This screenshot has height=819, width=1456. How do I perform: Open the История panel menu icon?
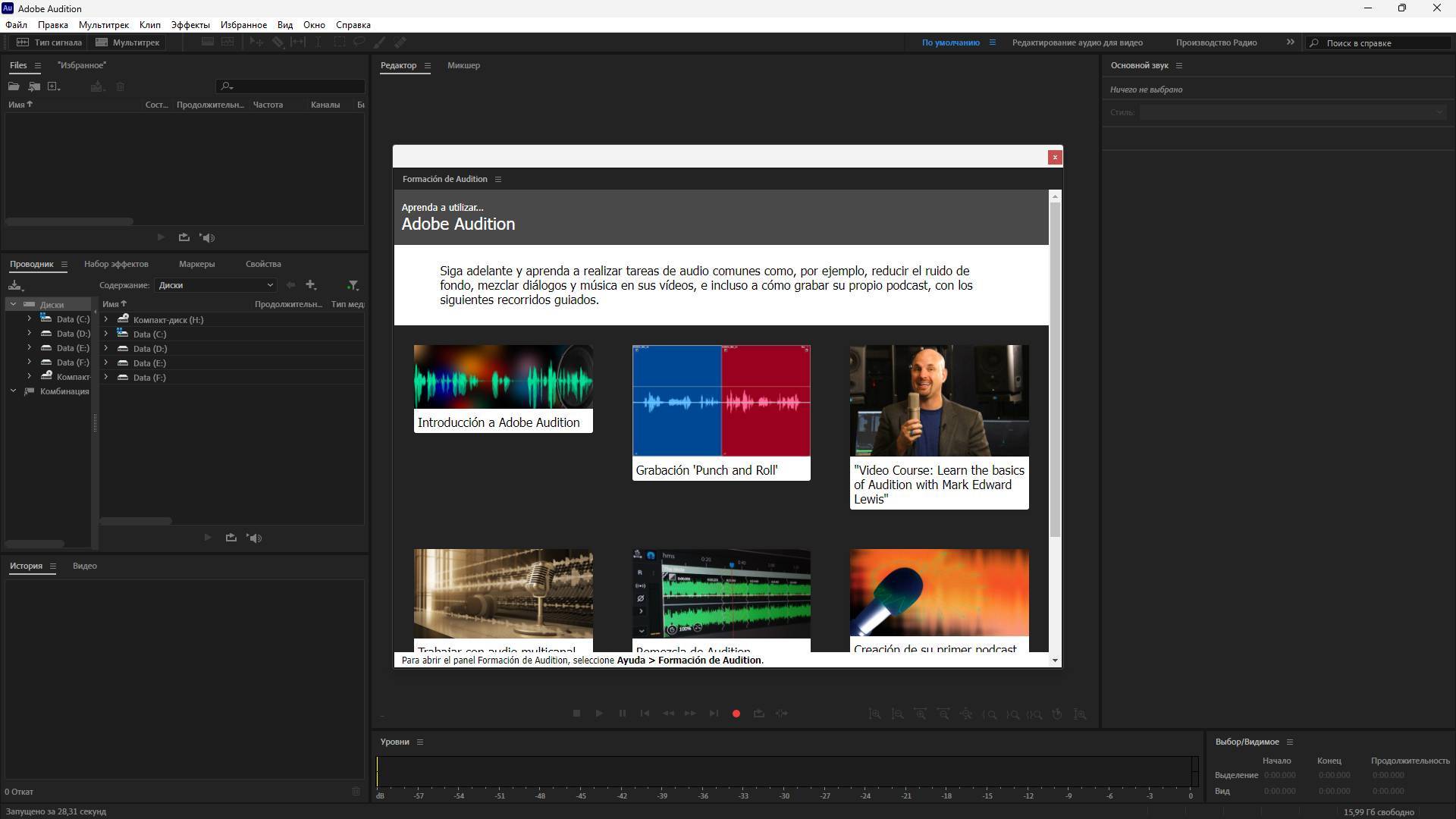pos(53,566)
